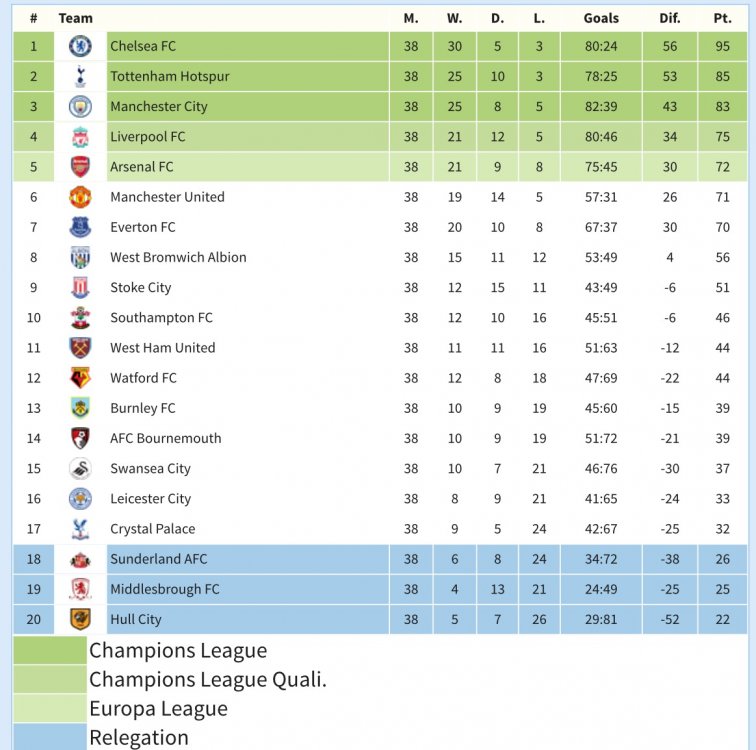The width and height of the screenshot is (756, 750).
Task: Select the Arsenal FC cannon crest
Action: [81, 167]
